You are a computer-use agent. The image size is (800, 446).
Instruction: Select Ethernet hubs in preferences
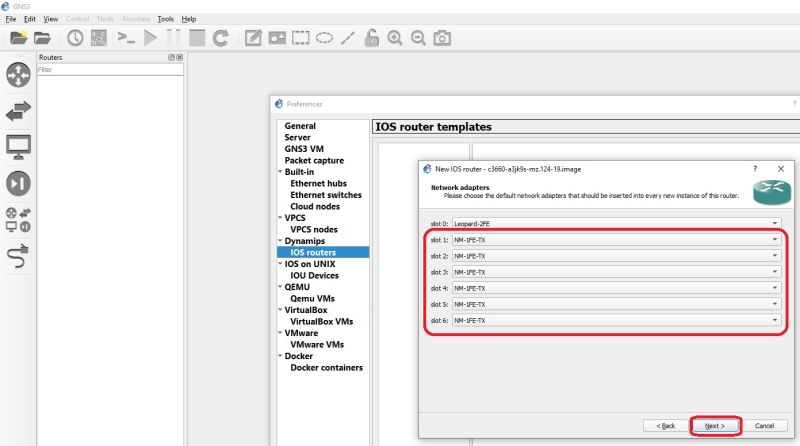click(318, 183)
